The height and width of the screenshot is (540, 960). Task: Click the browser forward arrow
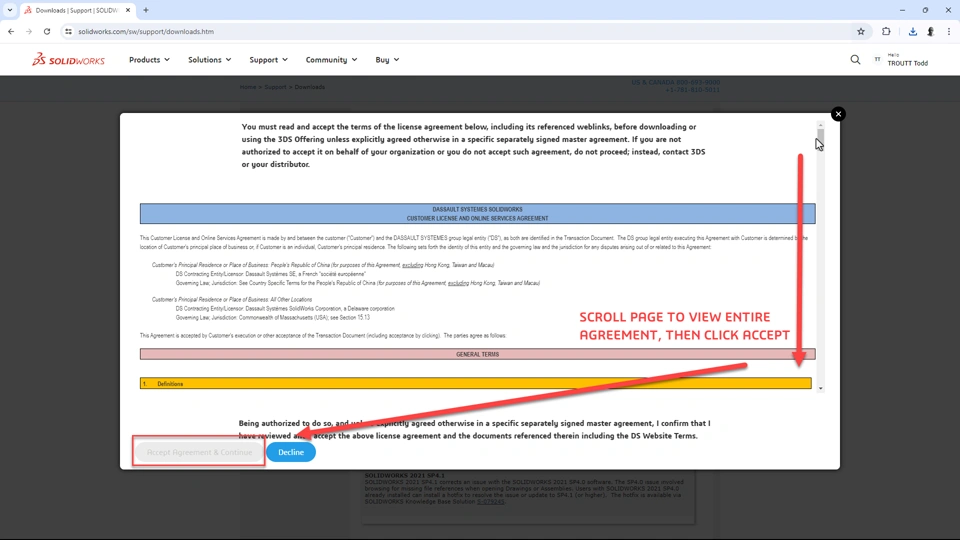click(29, 31)
